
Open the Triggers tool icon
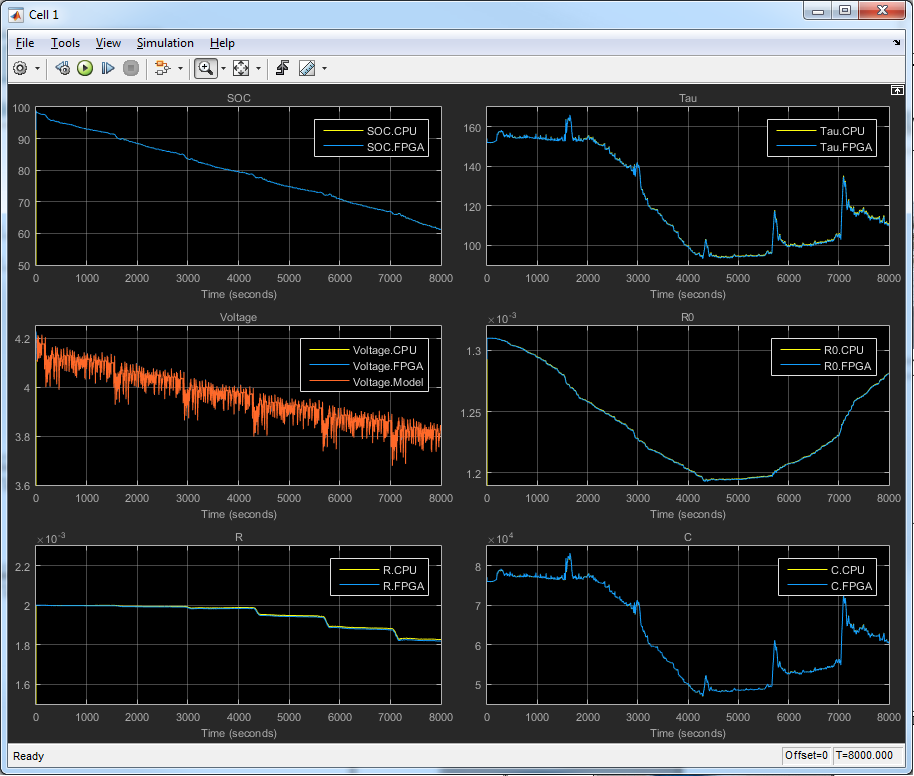coord(283,68)
